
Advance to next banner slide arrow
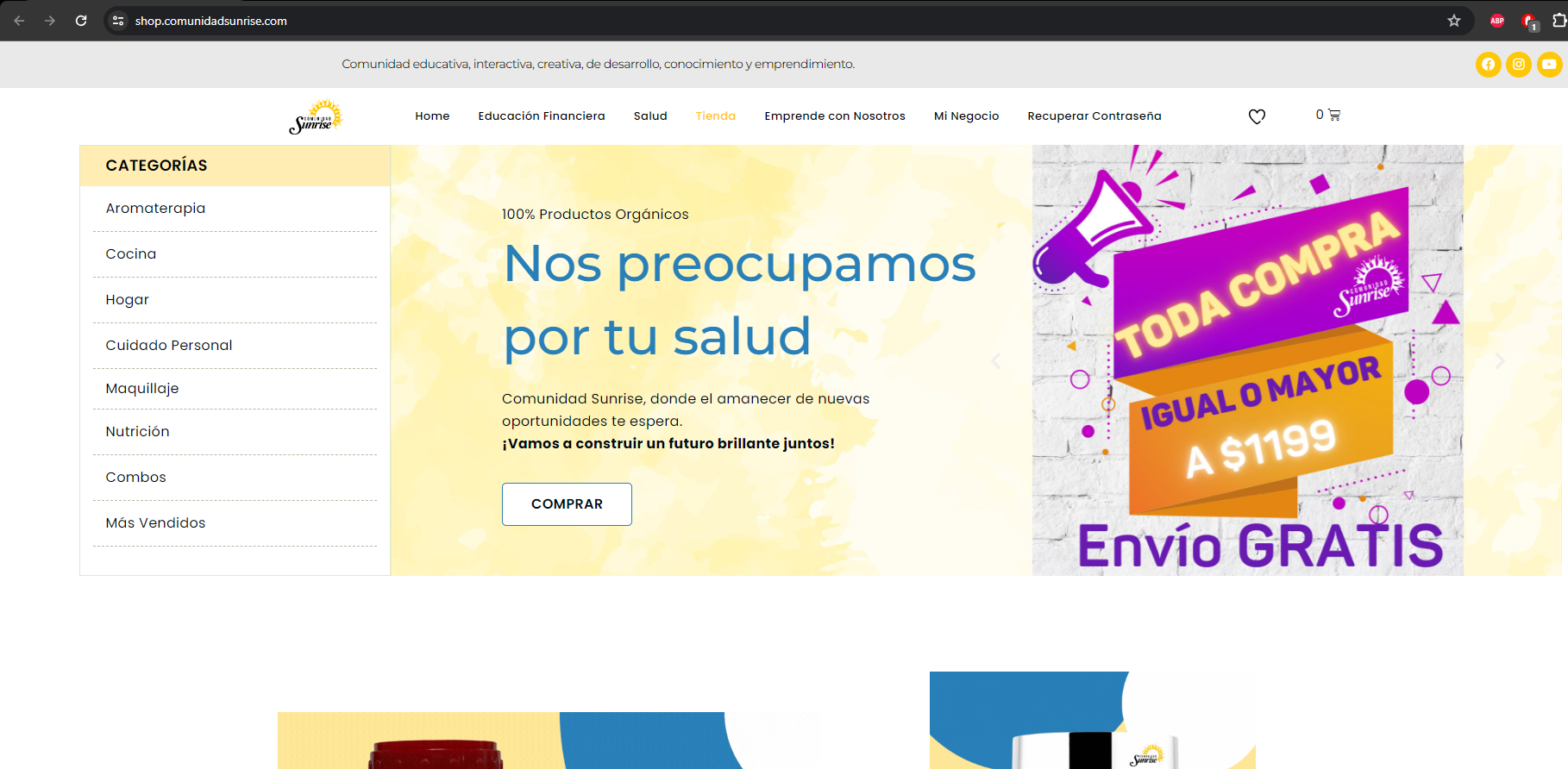[1499, 361]
